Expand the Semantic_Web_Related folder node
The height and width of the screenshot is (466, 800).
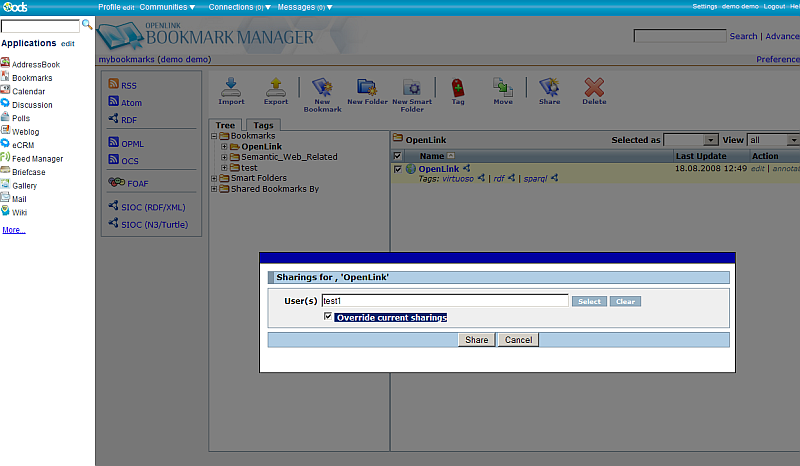[224, 157]
